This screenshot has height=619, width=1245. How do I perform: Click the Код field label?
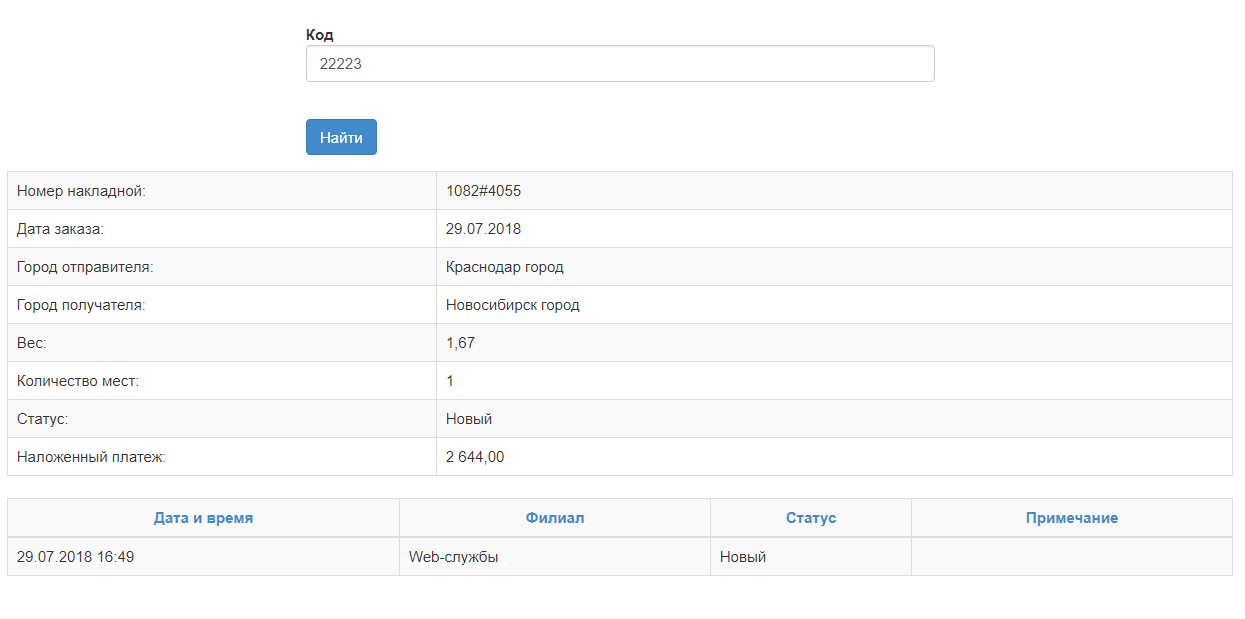click(320, 34)
